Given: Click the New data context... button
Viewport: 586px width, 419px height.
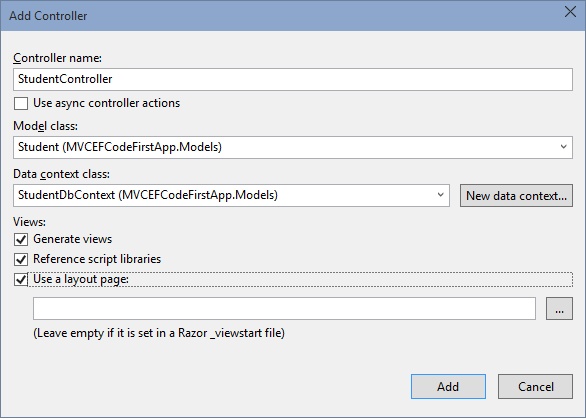Looking at the screenshot, I should (516, 195).
